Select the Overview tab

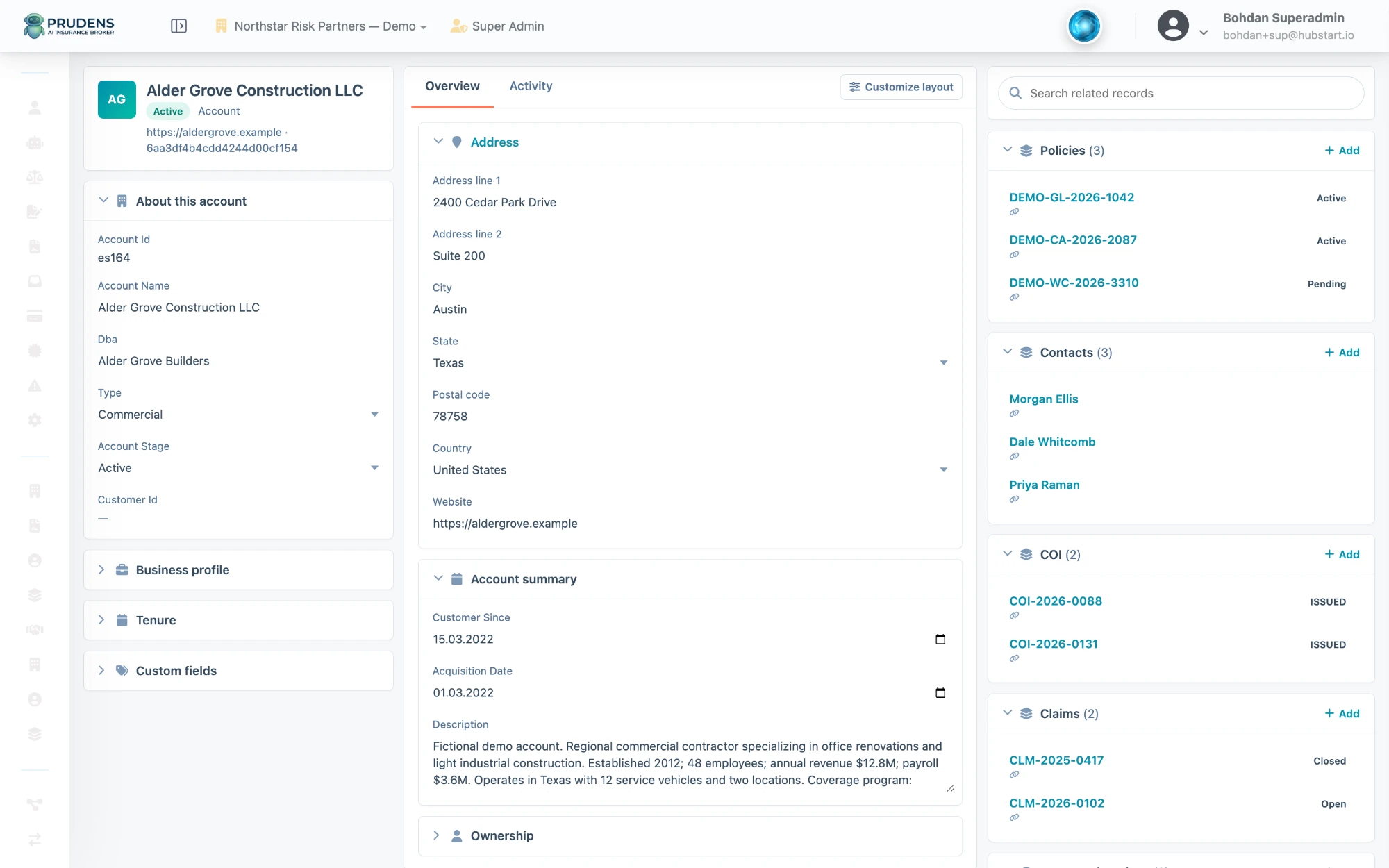[452, 86]
